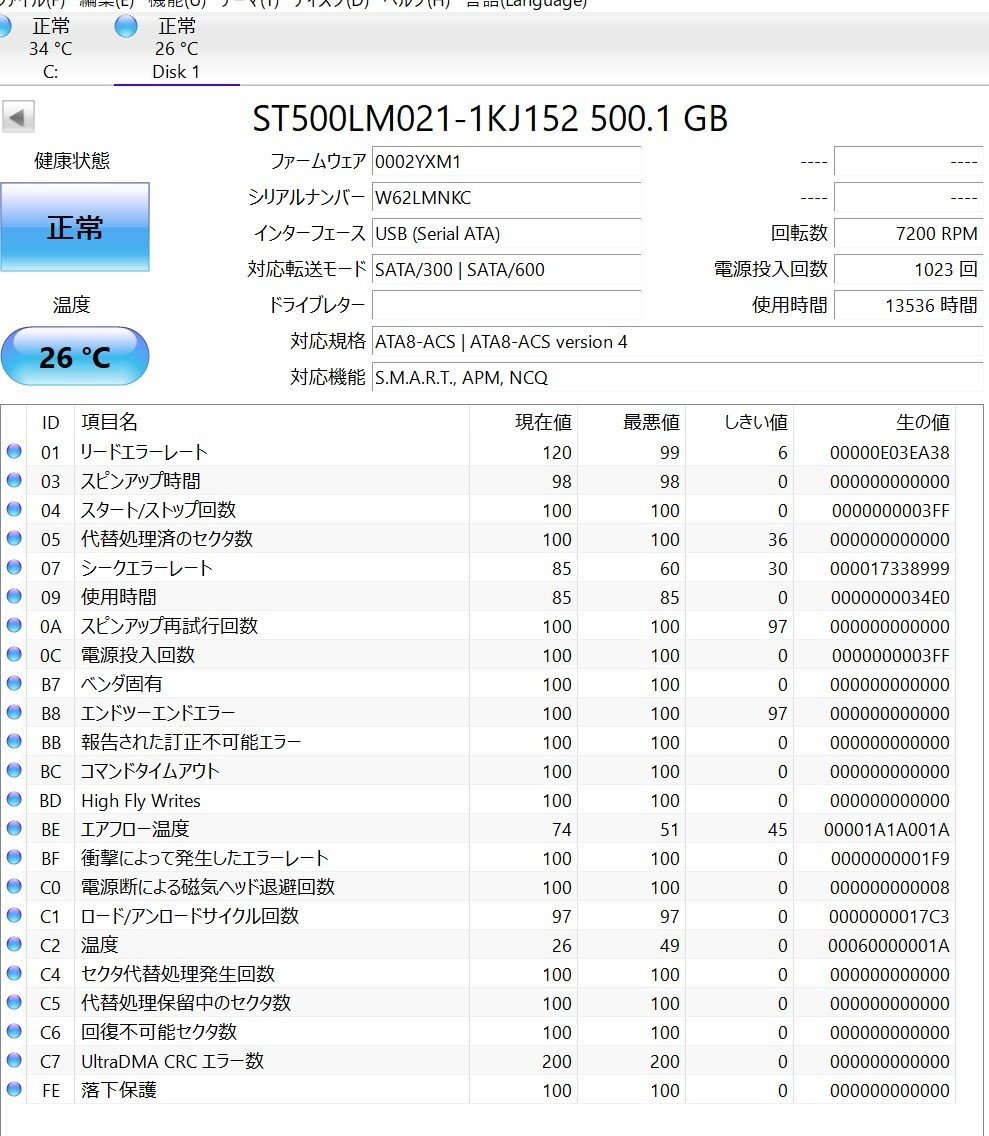The width and height of the screenshot is (989, 1136).
Task: Click the status icon for エアフロー温度
Action: [x=14, y=829]
